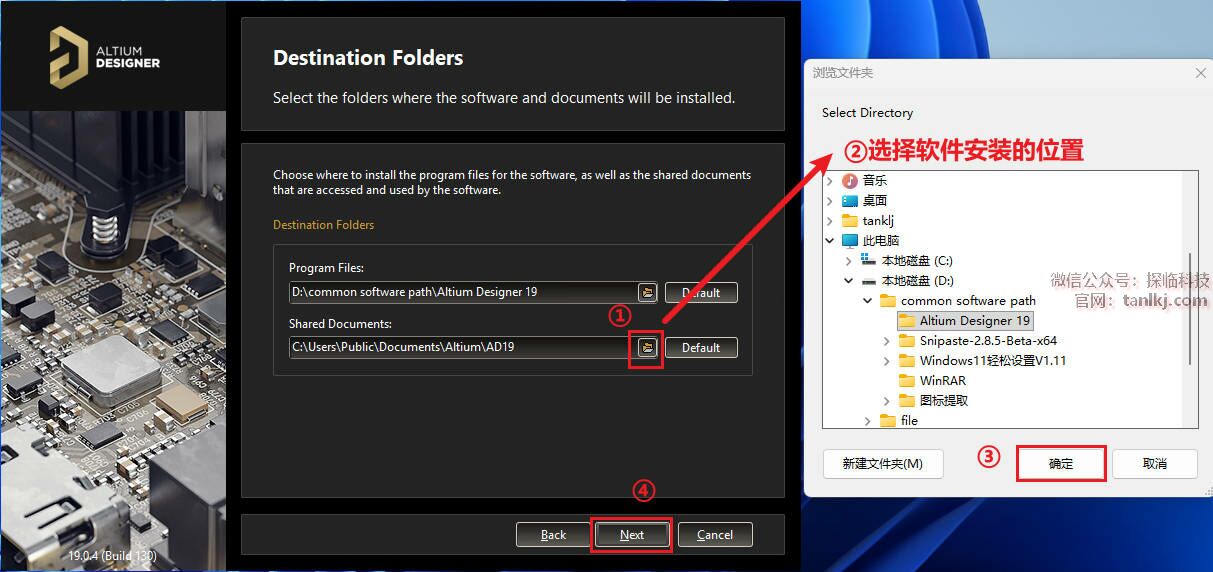Select the 桌面 desktop icon
1213x572 pixels.
click(x=850, y=201)
